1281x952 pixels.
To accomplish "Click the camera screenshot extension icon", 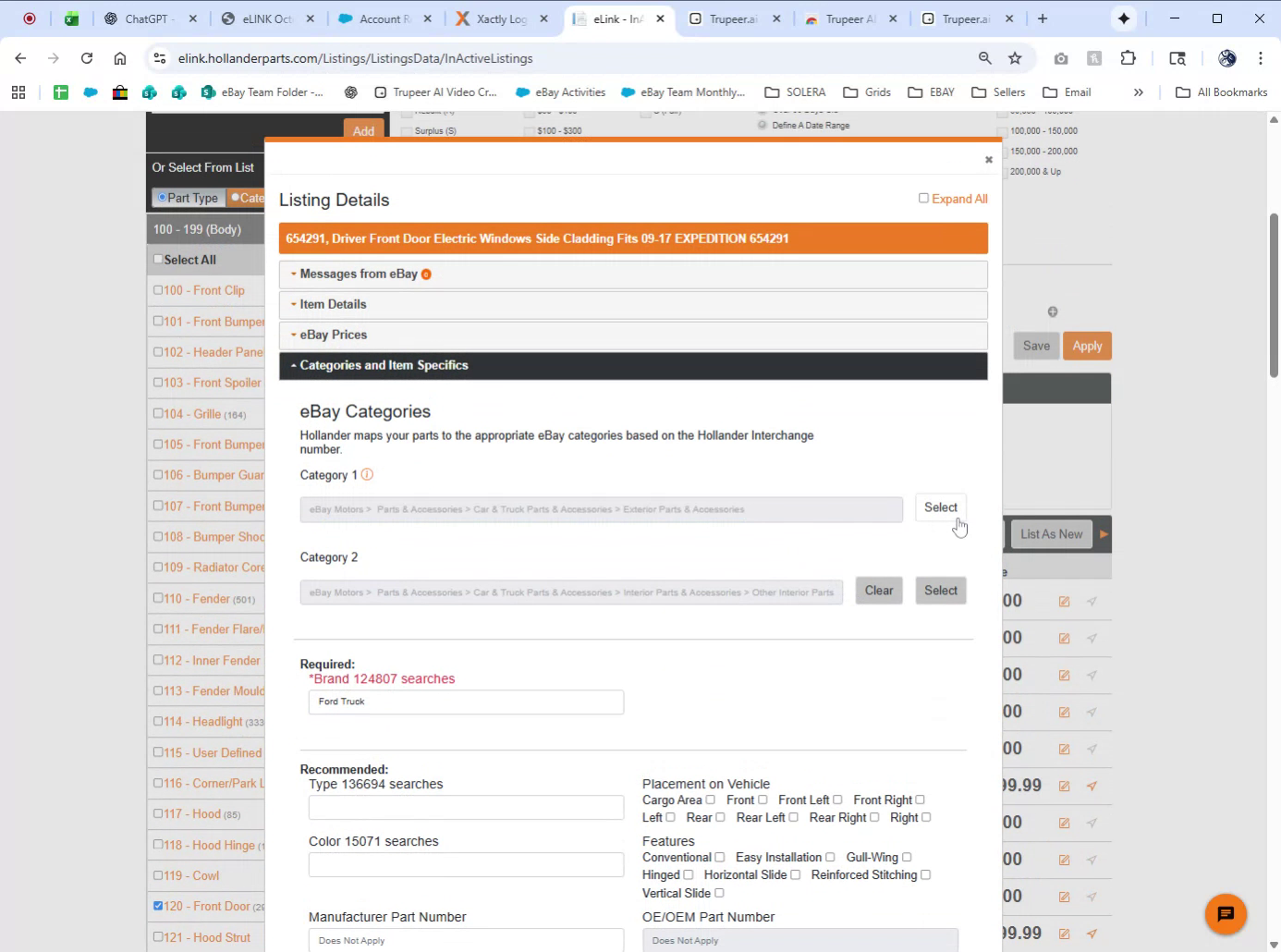I will click(1061, 58).
